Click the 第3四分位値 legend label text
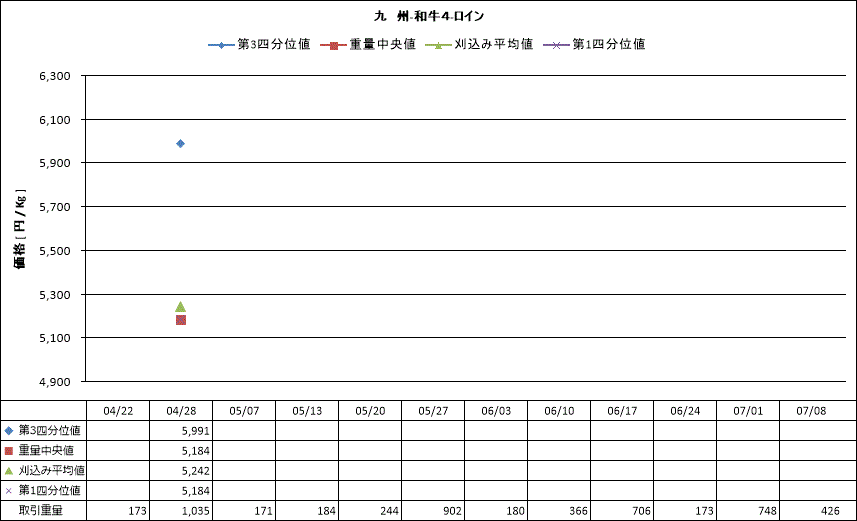The width and height of the screenshot is (857, 521). click(274, 44)
